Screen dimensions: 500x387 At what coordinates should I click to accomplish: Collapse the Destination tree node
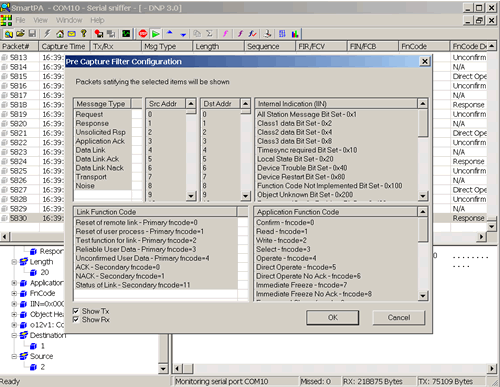(14, 335)
